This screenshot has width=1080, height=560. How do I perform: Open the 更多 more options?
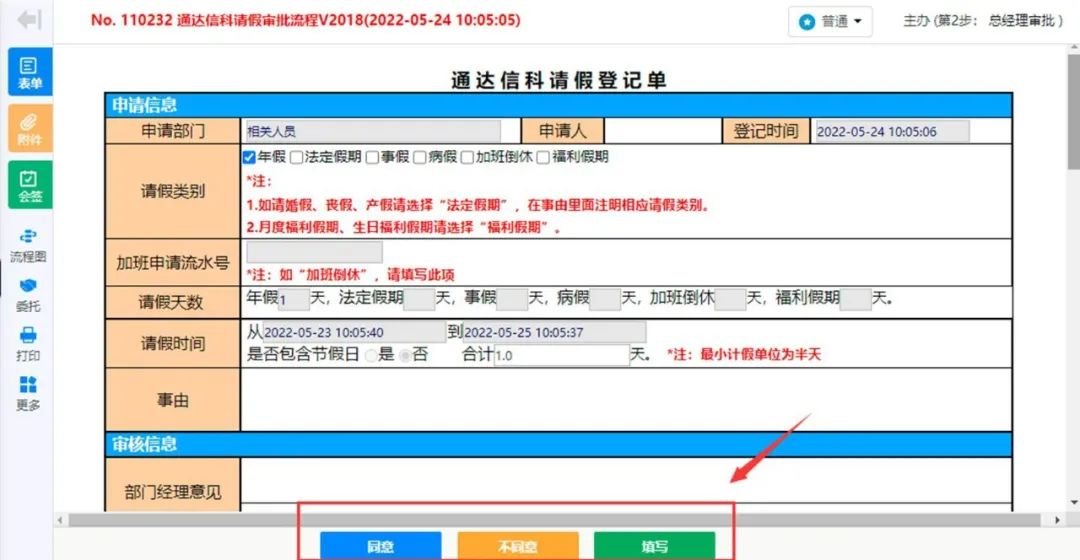(28, 395)
